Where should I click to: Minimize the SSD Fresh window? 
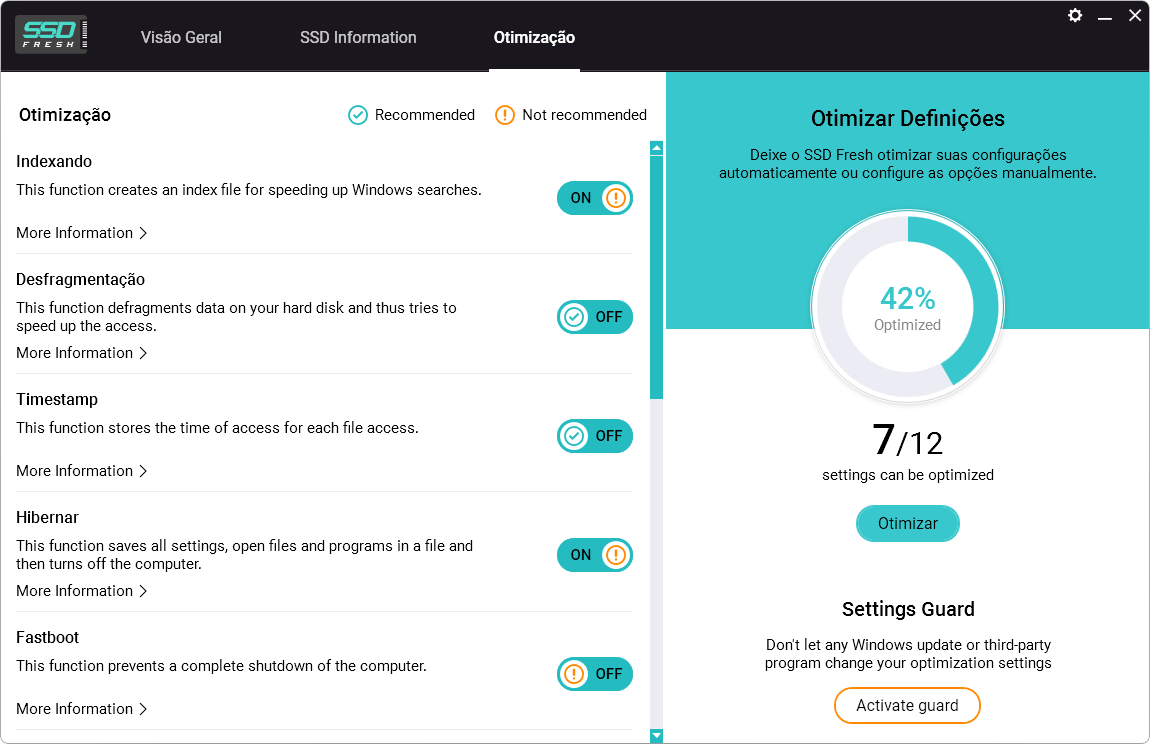pyautogui.click(x=1105, y=17)
